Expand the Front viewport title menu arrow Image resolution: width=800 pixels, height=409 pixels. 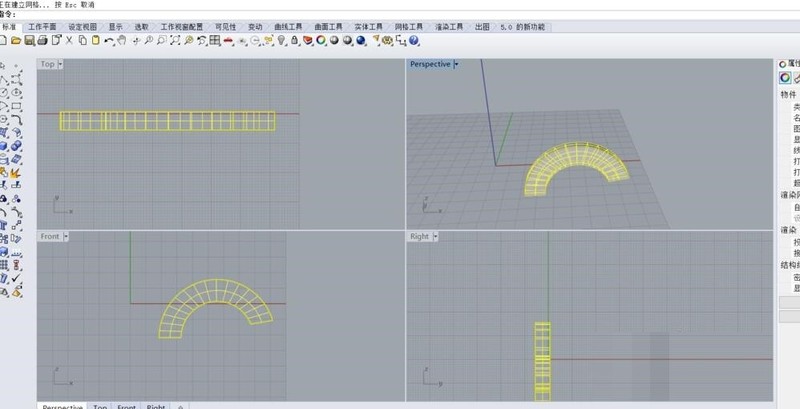[x=66, y=237]
